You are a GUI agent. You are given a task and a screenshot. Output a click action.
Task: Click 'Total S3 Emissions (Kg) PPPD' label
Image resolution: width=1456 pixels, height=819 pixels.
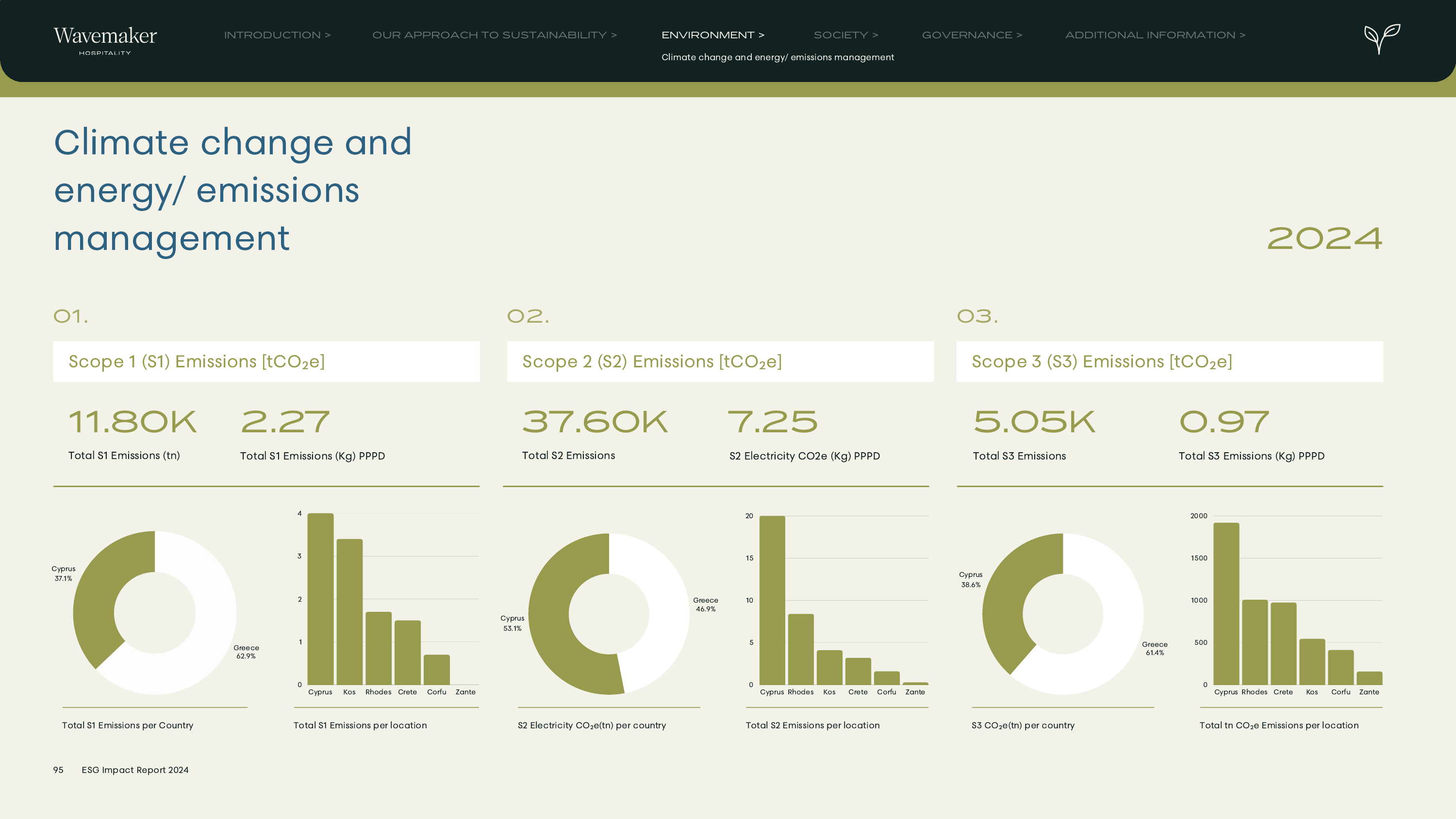[x=1251, y=456]
